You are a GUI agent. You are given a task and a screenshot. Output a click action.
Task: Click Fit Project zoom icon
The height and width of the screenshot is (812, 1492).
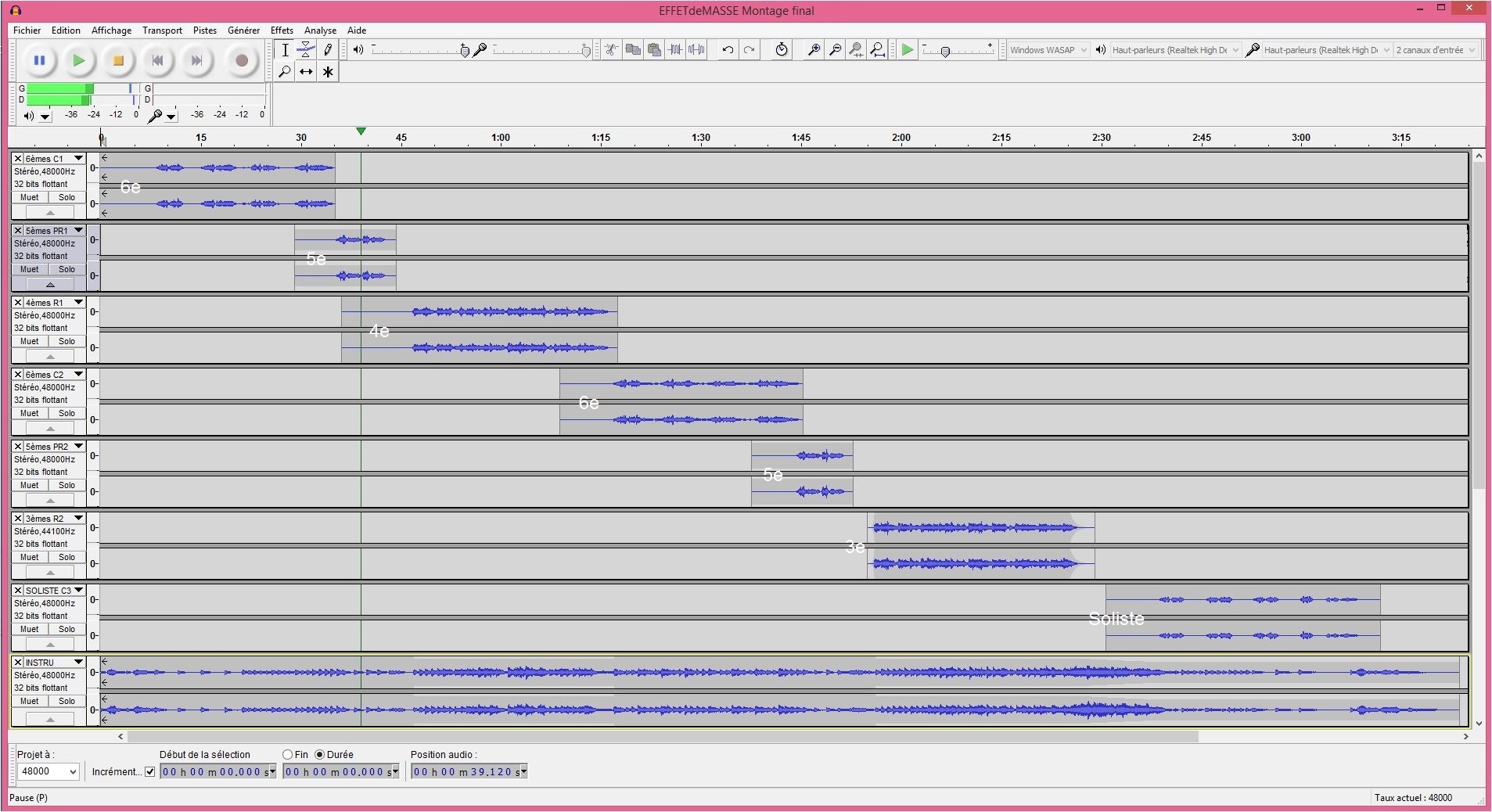click(x=878, y=50)
